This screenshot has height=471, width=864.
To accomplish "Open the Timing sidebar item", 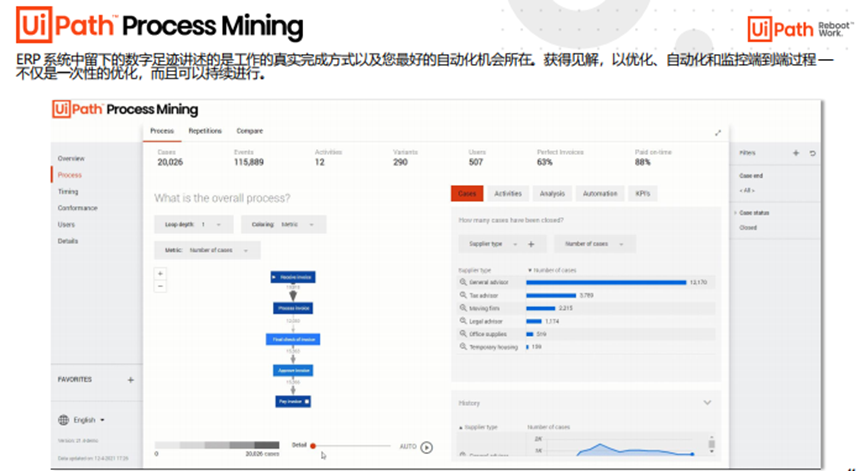I will (x=68, y=192).
